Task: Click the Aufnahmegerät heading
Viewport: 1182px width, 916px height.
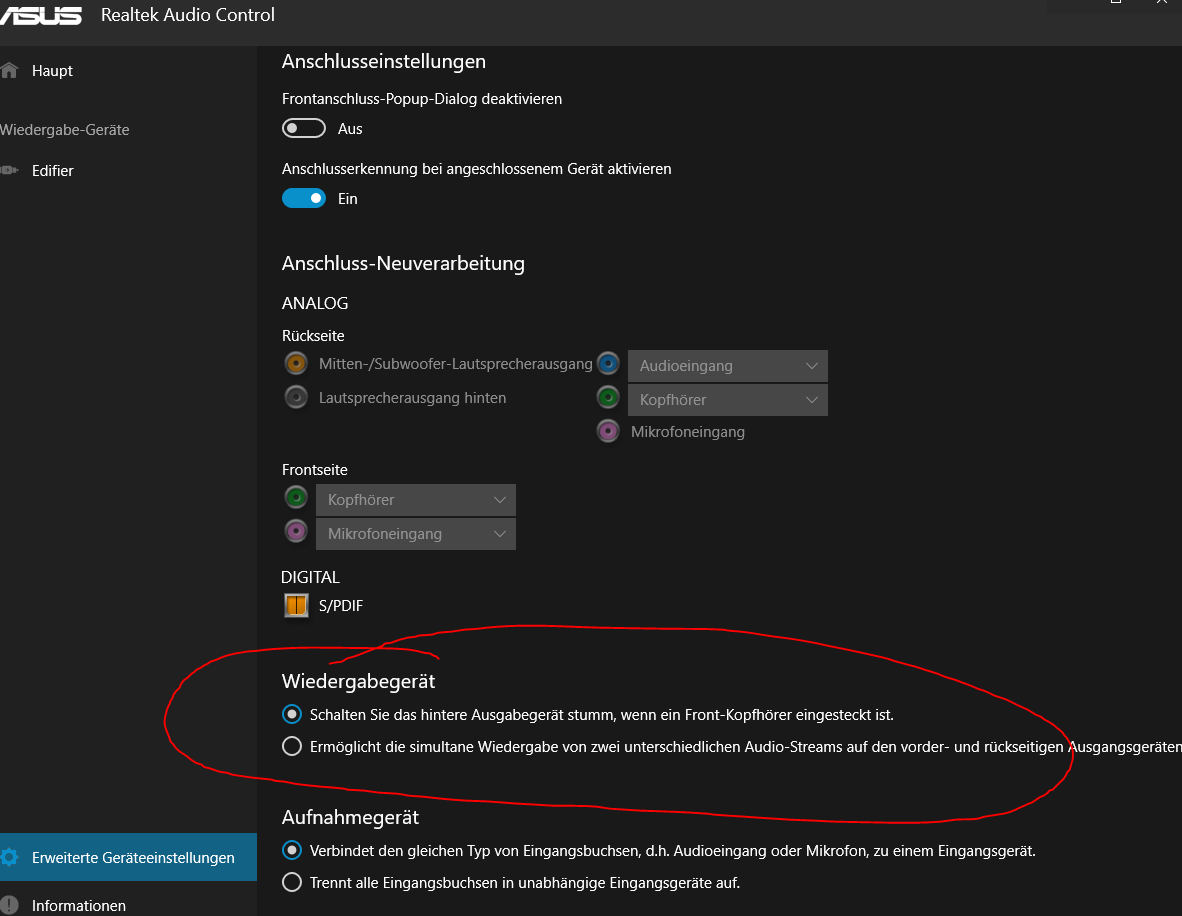Action: tap(350, 817)
